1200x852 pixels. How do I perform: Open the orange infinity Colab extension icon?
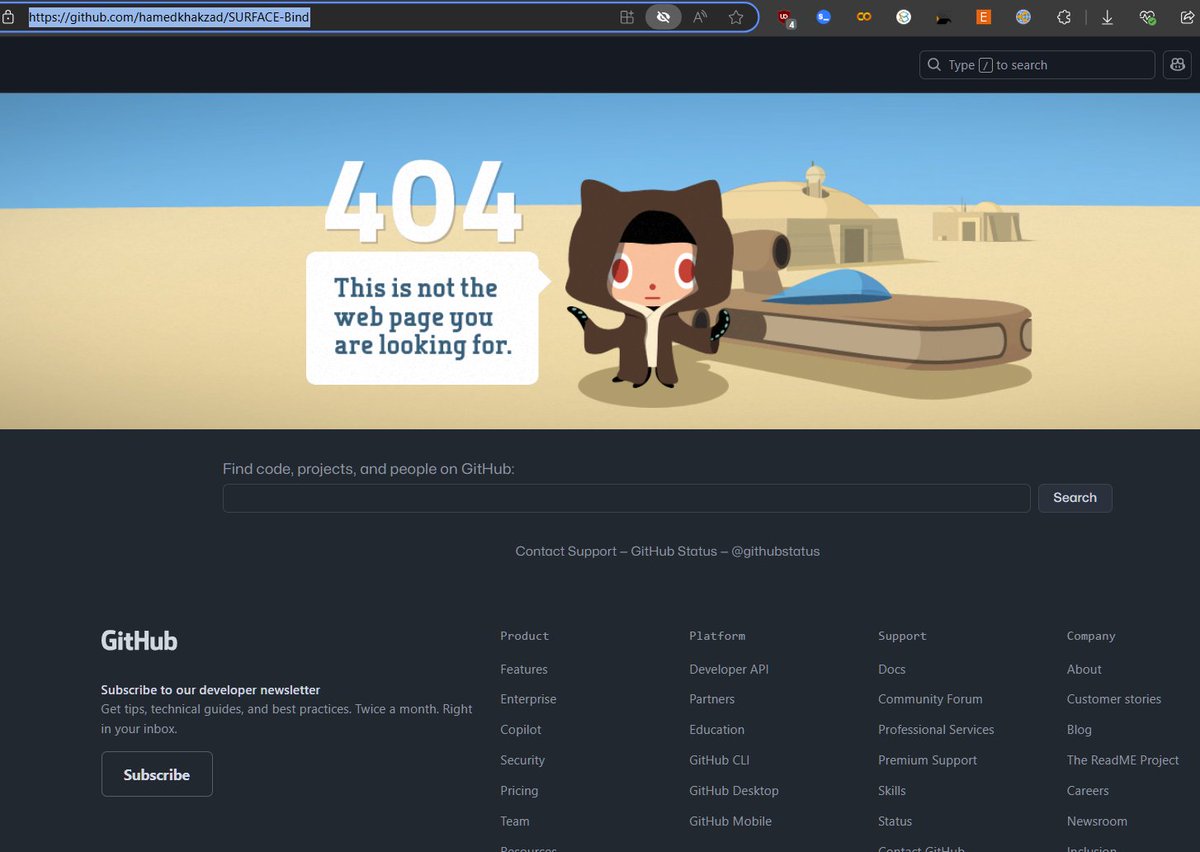pos(863,17)
